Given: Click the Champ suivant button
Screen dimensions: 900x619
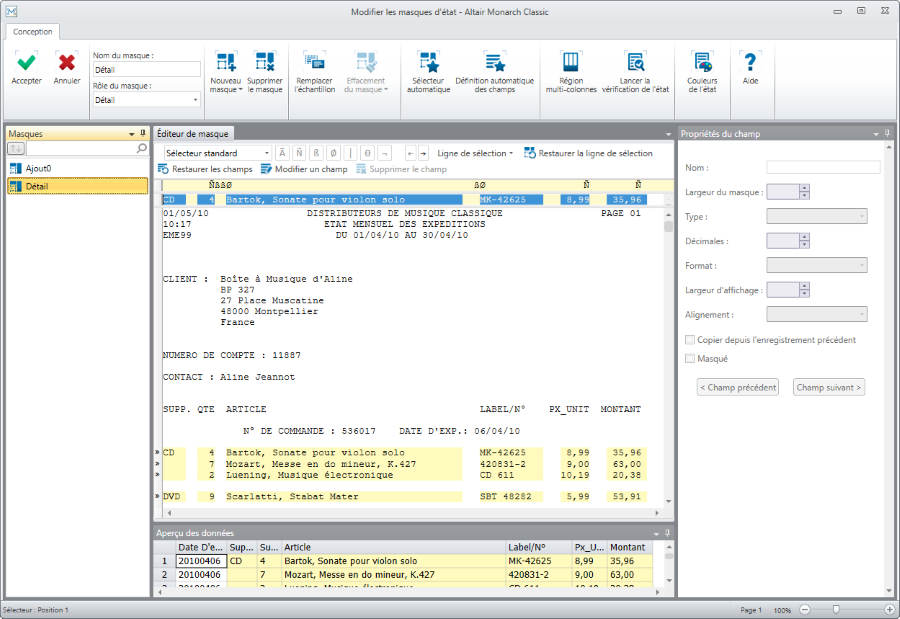Looking at the screenshot, I should (x=828, y=387).
